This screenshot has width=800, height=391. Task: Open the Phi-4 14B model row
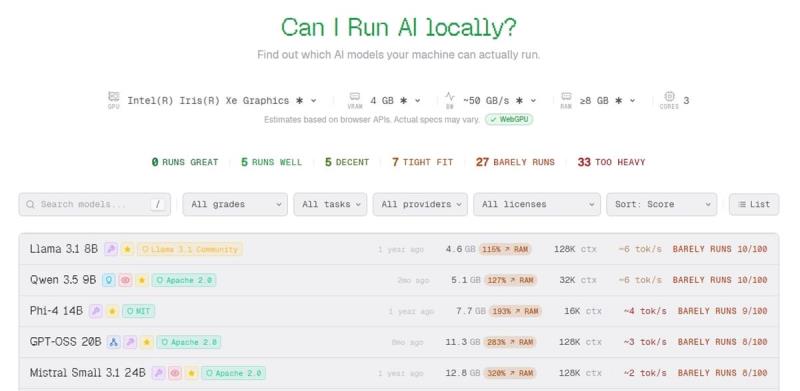(399, 311)
